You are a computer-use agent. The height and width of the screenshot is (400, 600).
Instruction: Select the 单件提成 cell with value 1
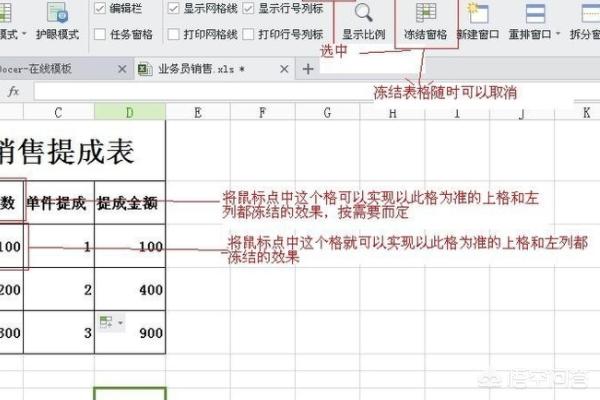tap(59, 246)
